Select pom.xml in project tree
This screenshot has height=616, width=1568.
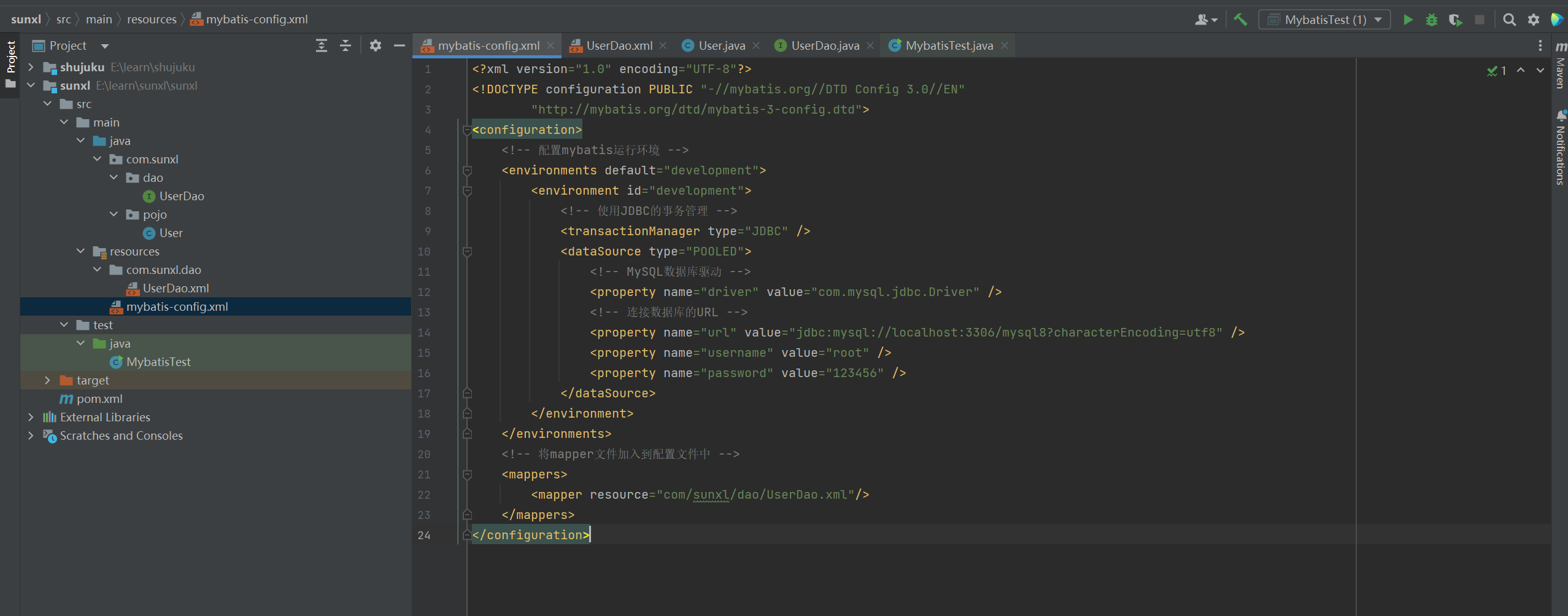99,399
